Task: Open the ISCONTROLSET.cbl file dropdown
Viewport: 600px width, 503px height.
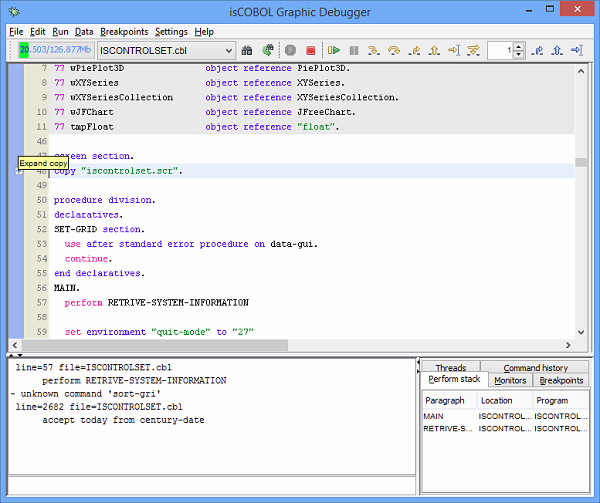Action: pos(228,50)
